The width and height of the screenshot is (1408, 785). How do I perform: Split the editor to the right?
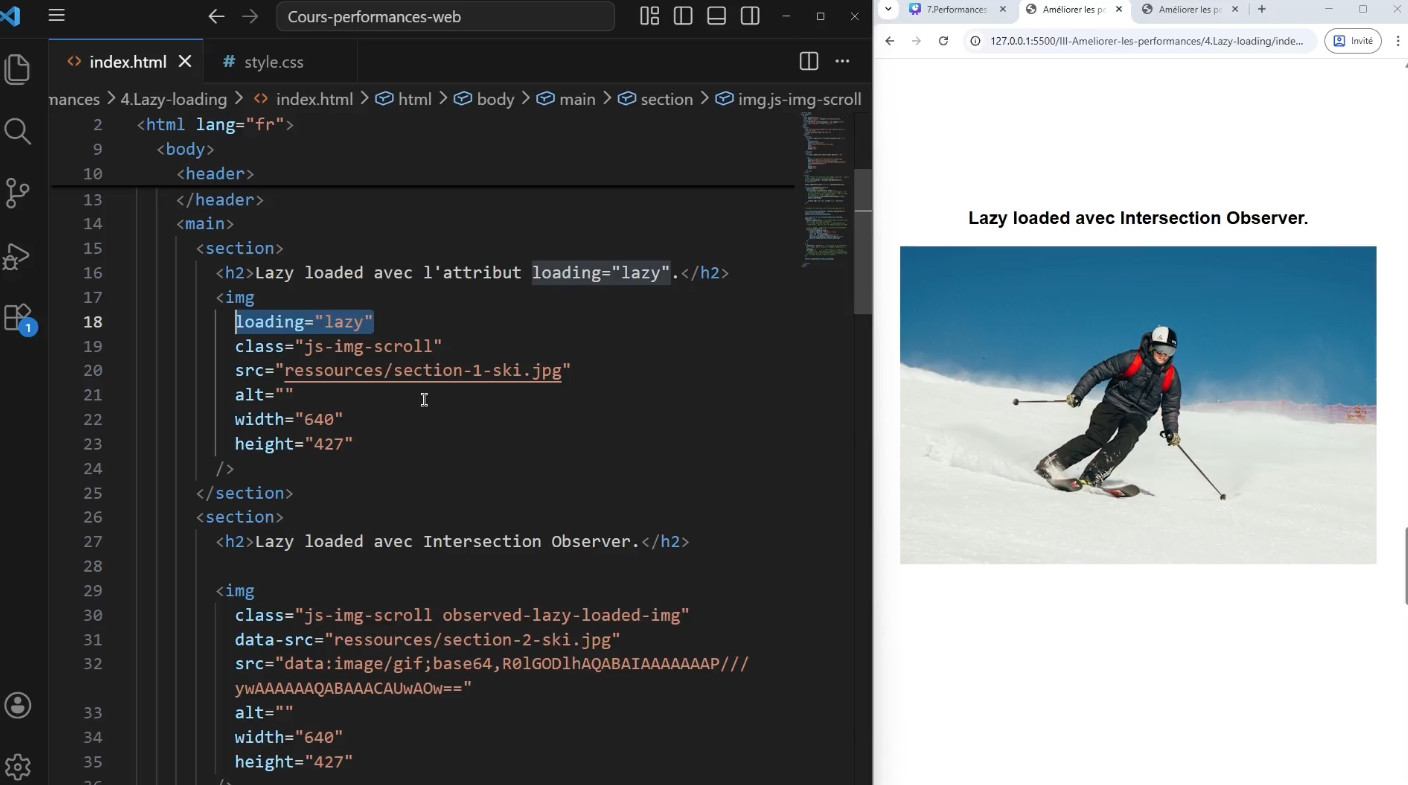(x=809, y=62)
